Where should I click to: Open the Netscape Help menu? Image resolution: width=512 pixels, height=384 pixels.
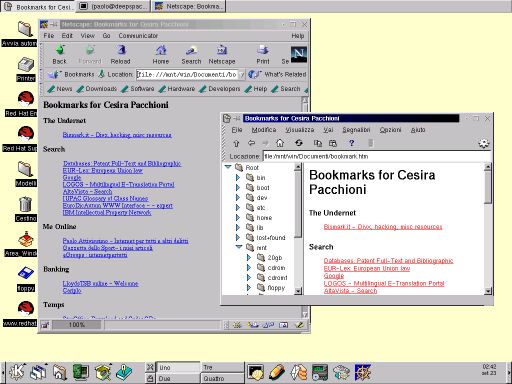(x=297, y=36)
